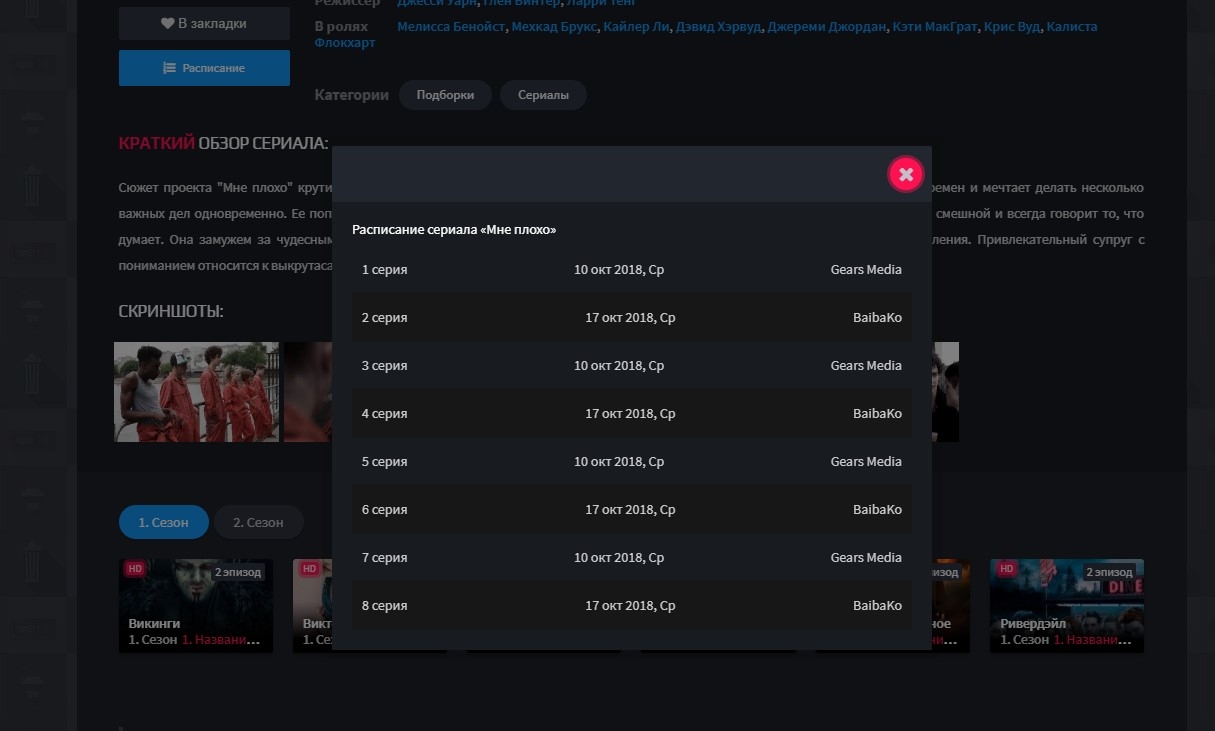This screenshot has height=731, width=1215.
Task: Open actor link Кэти МакГрат
Action: pyautogui.click(x=935, y=26)
